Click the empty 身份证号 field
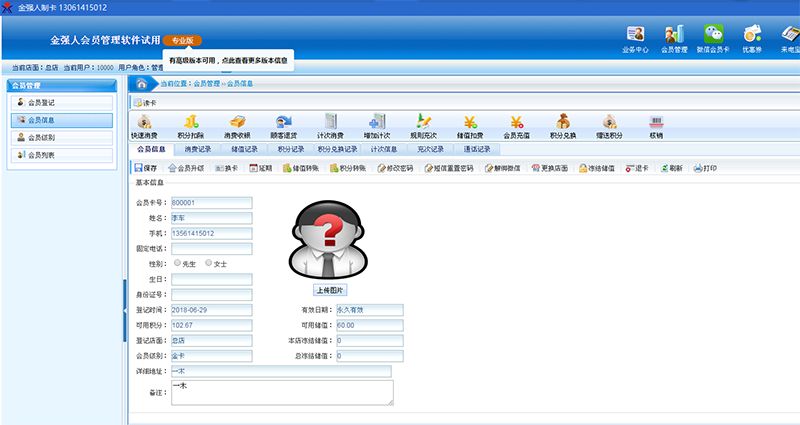 pyautogui.click(x=212, y=294)
